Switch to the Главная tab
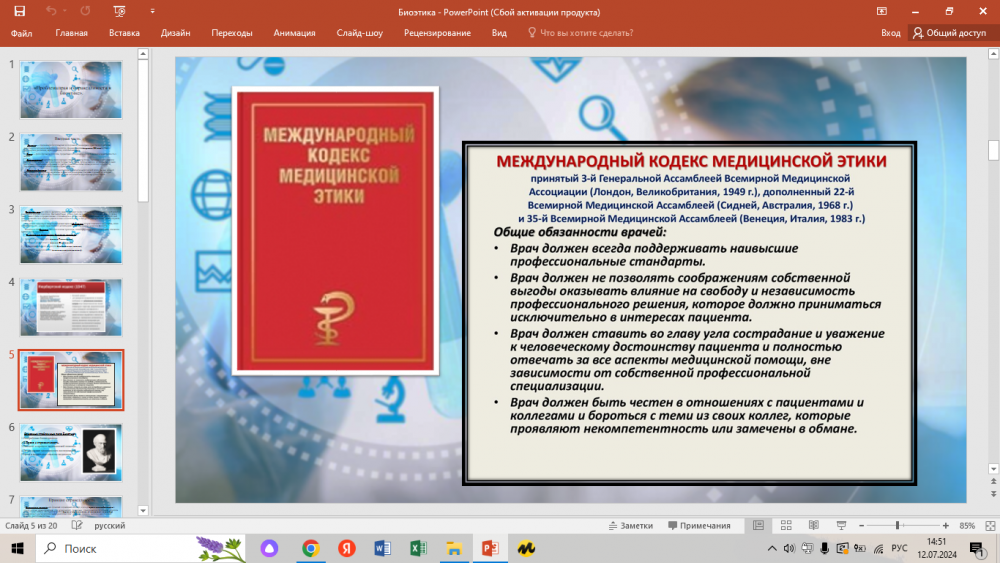Image resolution: width=1000 pixels, height=563 pixels. click(71, 33)
